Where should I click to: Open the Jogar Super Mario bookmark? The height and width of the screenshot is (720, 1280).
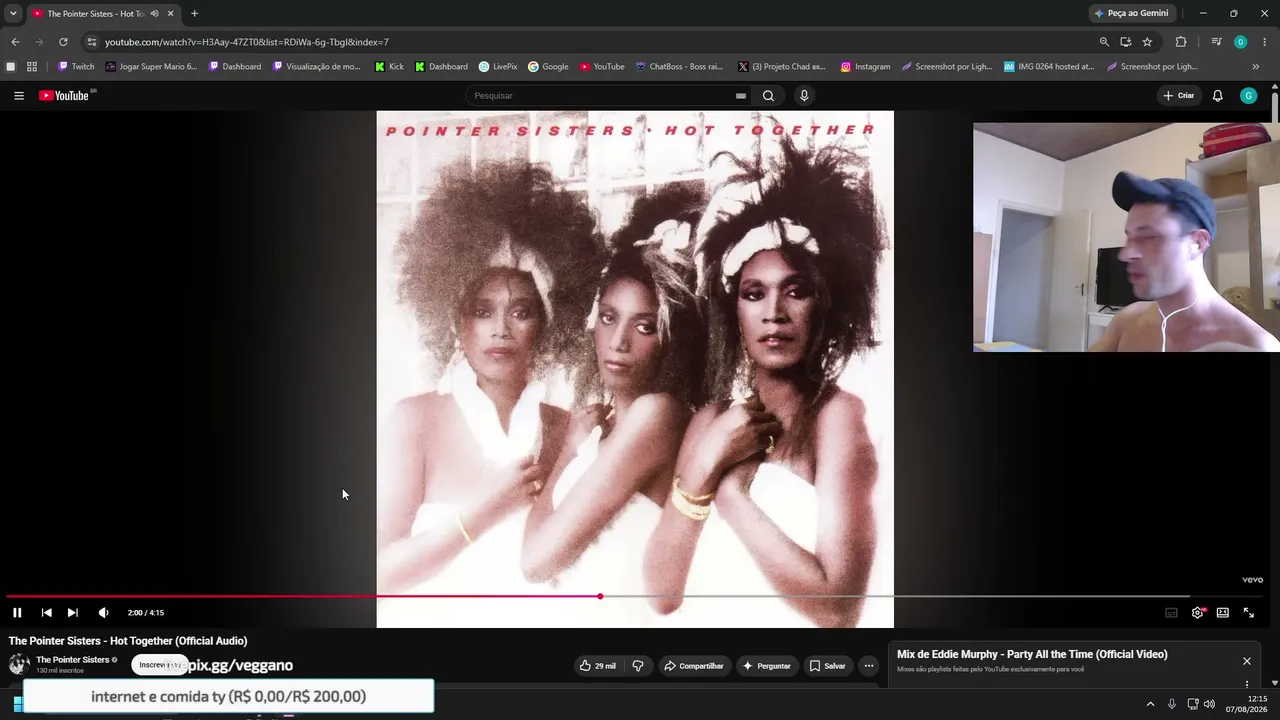(151, 67)
